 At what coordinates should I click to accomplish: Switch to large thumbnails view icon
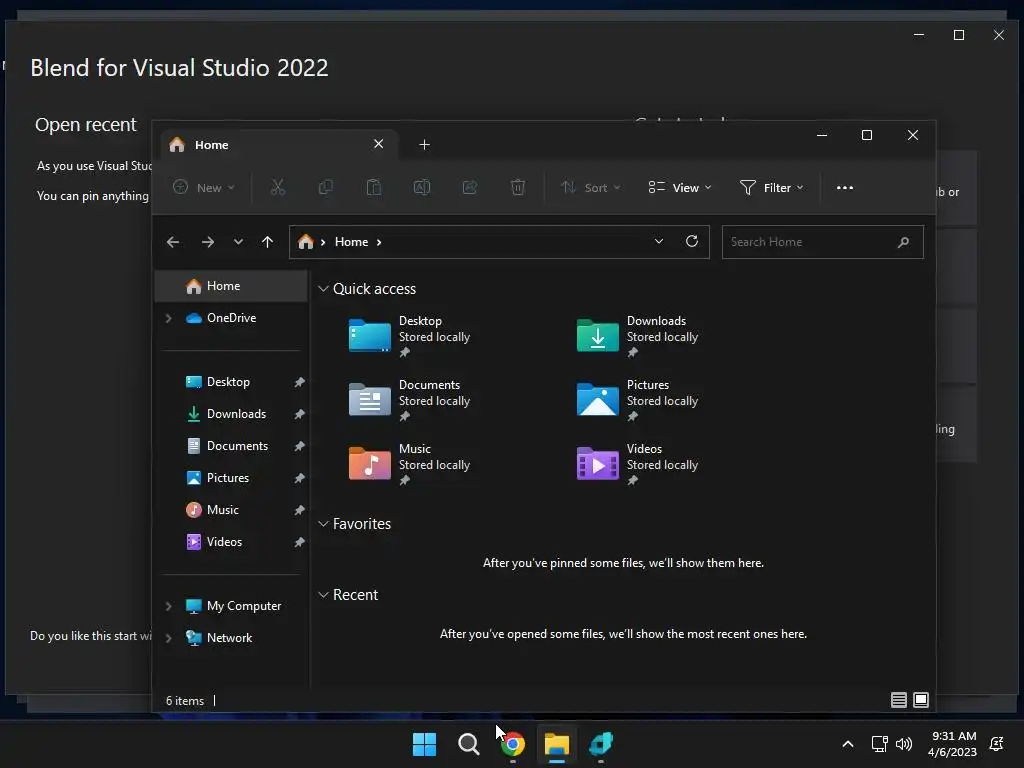tap(921, 700)
